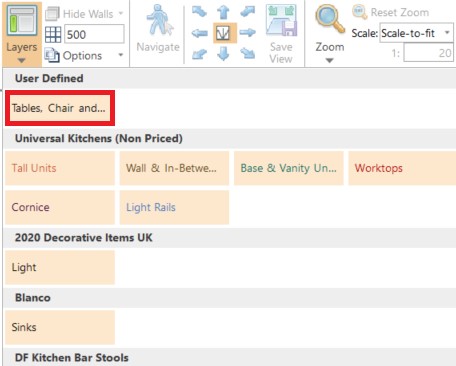This screenshot has width=456, height=366.
Task: Click the Zoom magnifier icon
Action: coord(330,19)
